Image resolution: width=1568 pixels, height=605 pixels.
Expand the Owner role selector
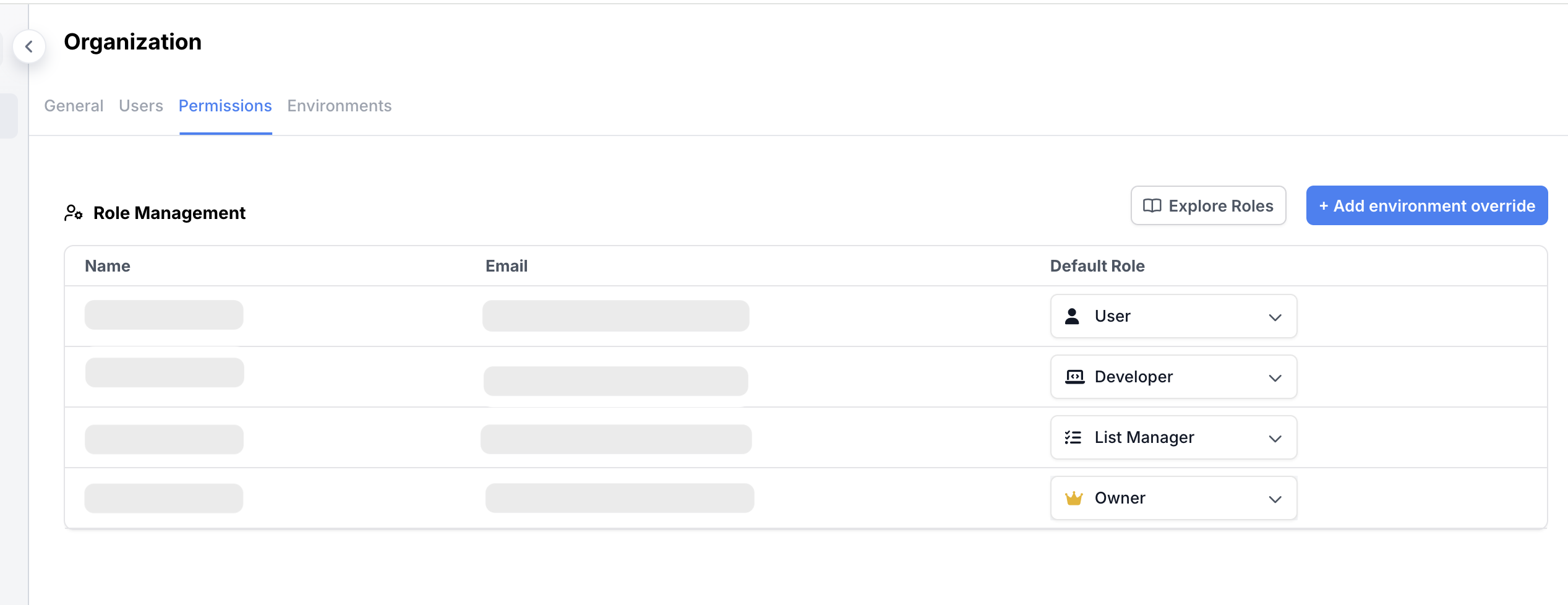[x=1274, y=499]
